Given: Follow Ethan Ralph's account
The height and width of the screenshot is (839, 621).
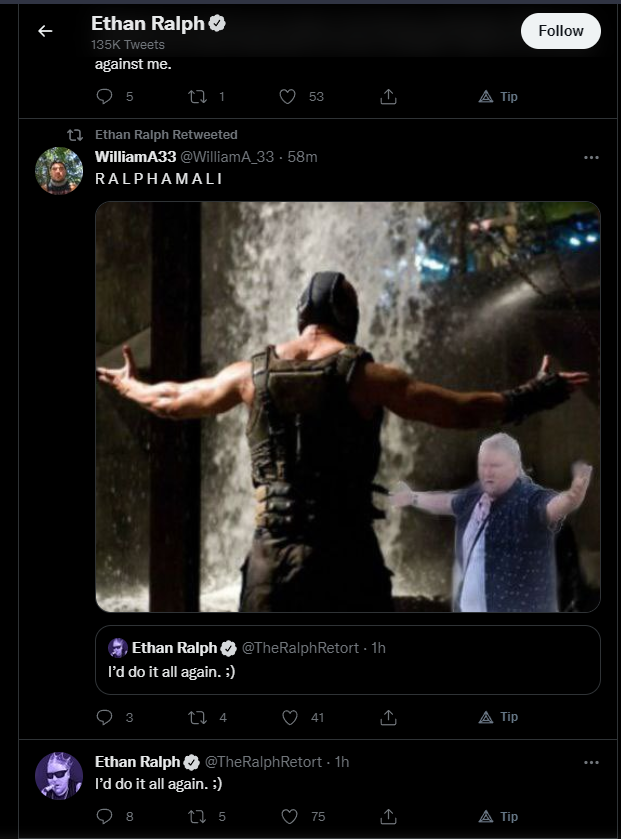Looking at the screenshot, I should tap(561, 31).
